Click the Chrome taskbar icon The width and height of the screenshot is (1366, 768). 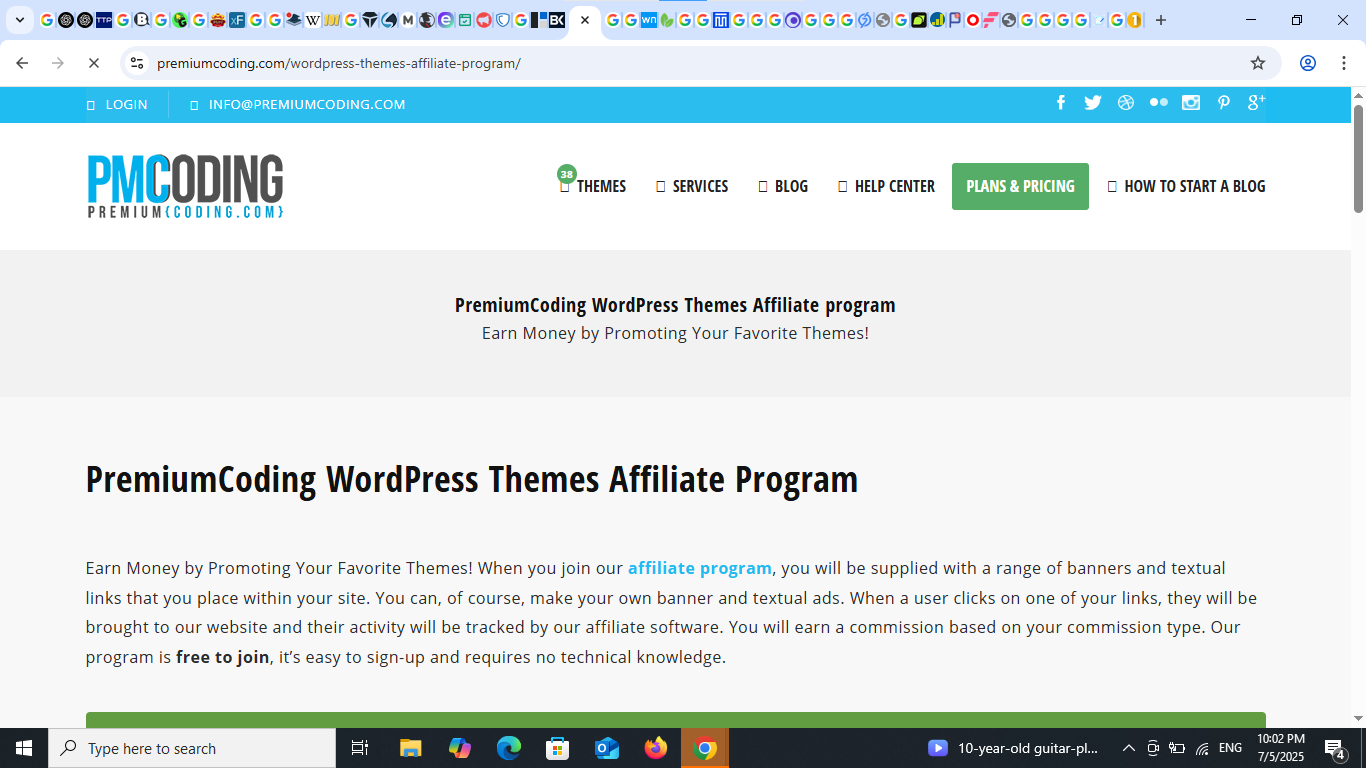705,748
